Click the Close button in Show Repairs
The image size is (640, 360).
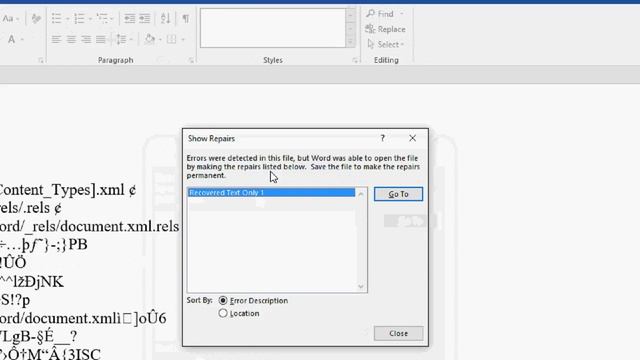coord(398,333)
